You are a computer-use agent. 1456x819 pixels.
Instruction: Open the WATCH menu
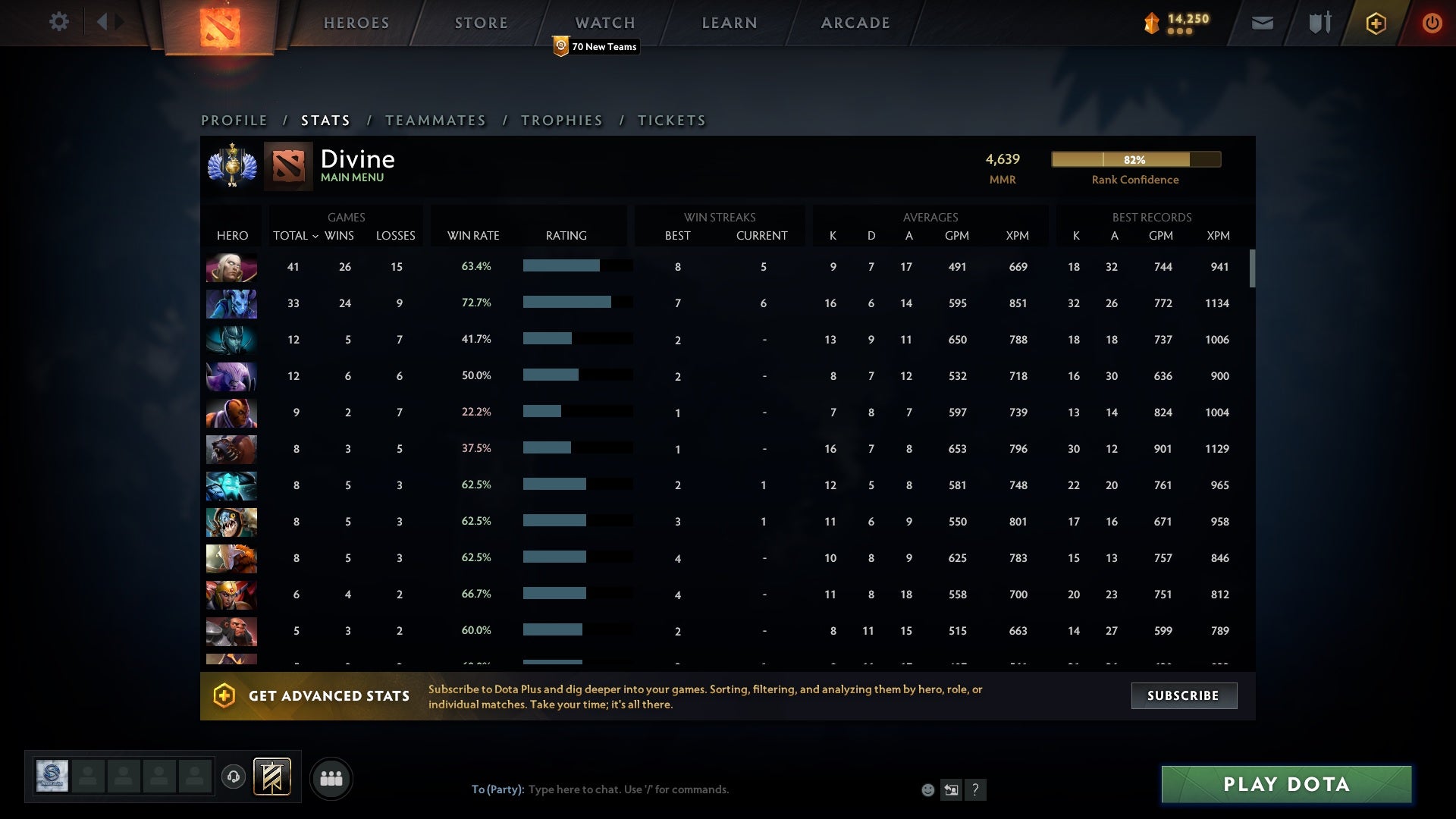pyautogui.click(x=605, y=22)
